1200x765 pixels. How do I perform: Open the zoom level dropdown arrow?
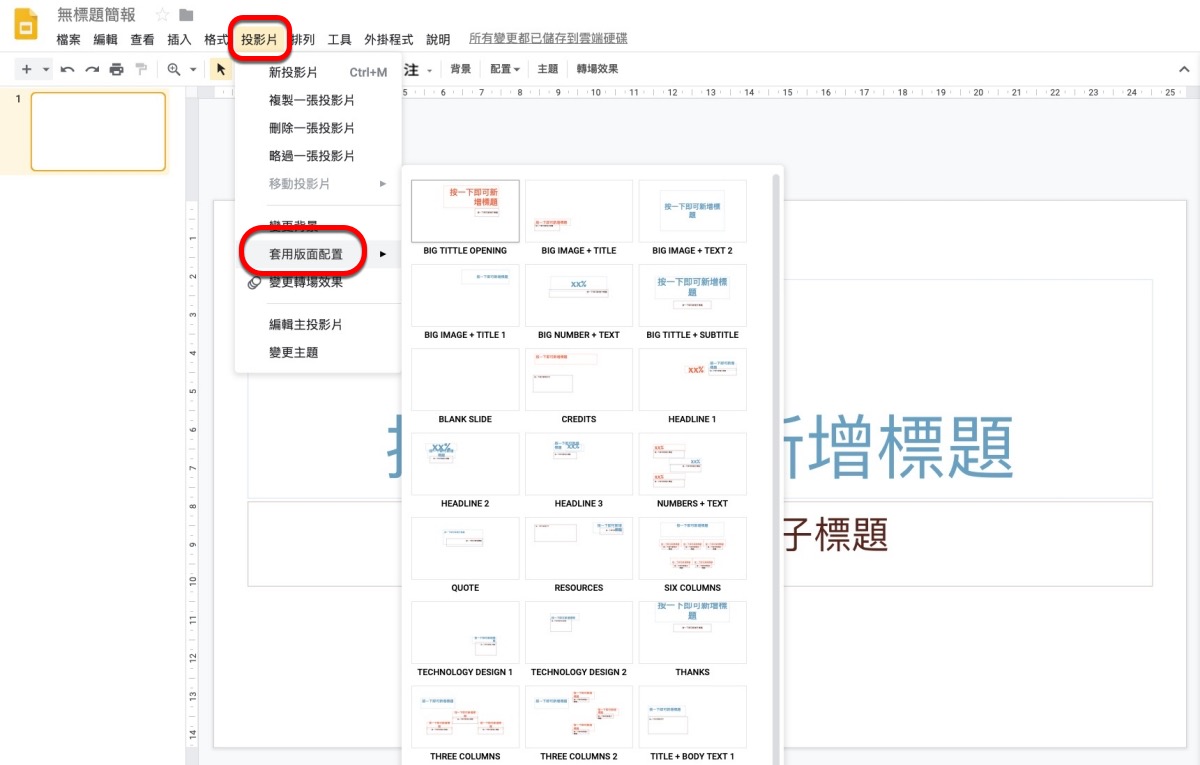tap(193, 69)
